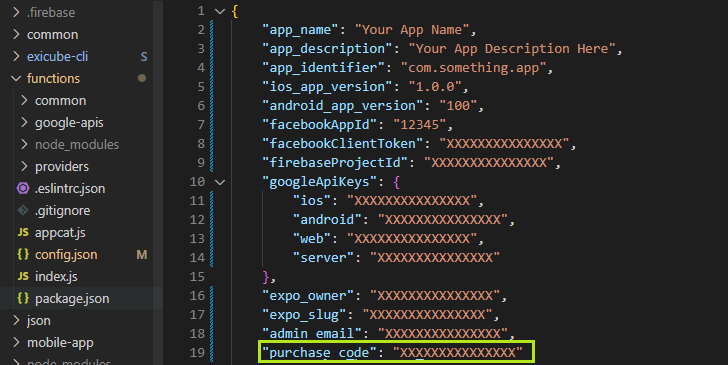
Task: Expand the exicube-cli folder chevron
Action: 16,56
